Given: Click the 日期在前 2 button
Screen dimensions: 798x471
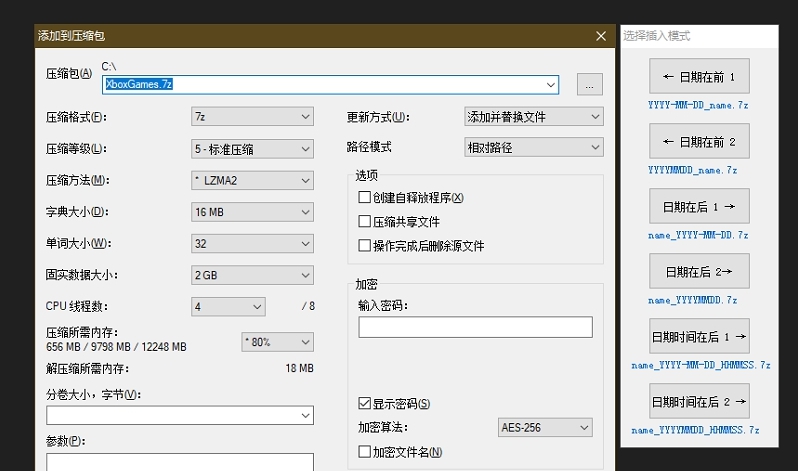Looking at the screenshot, I should 699,141.
